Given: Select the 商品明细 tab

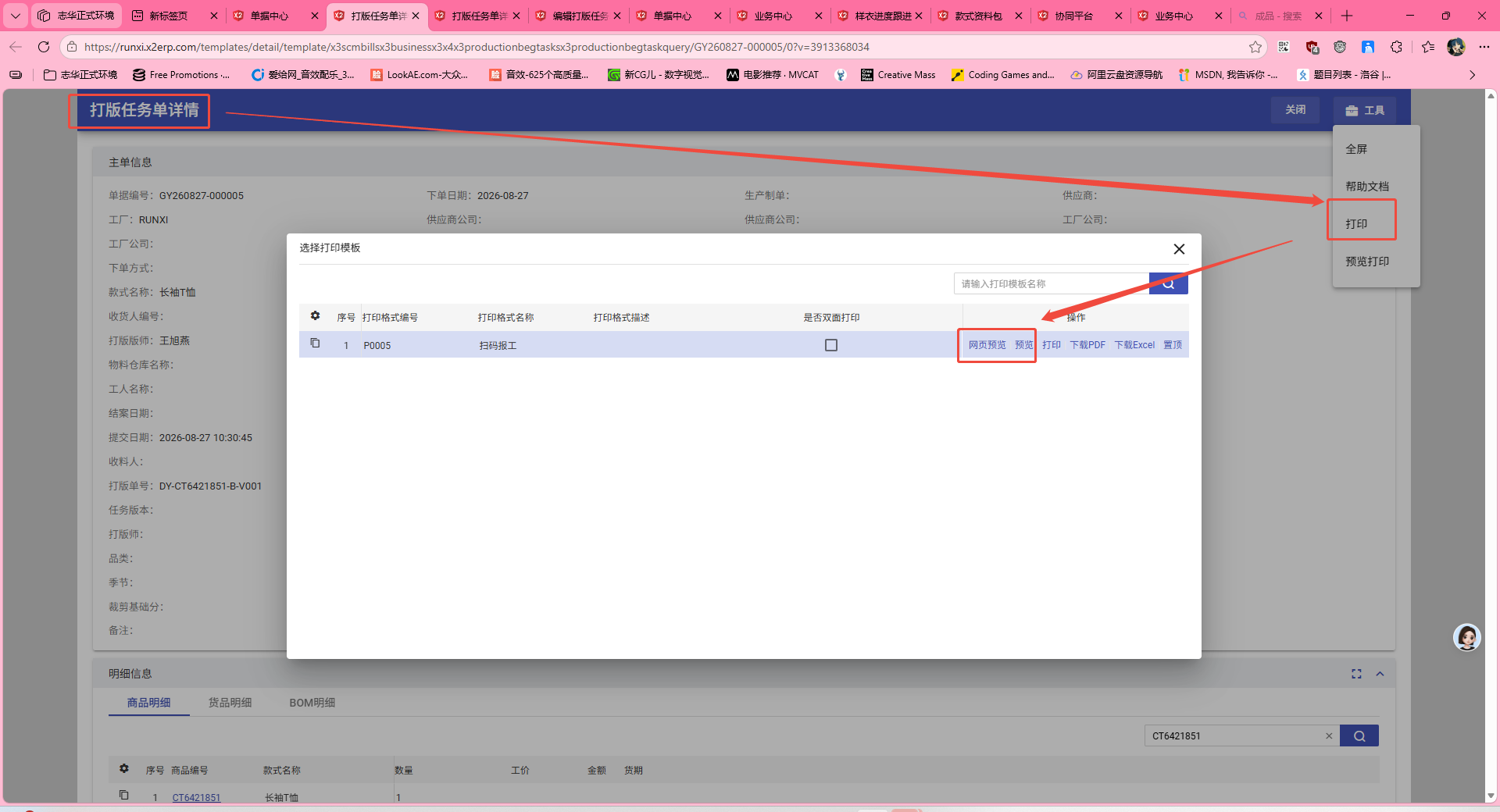Looking at the screenshot, I should click(x=148, y=703).
